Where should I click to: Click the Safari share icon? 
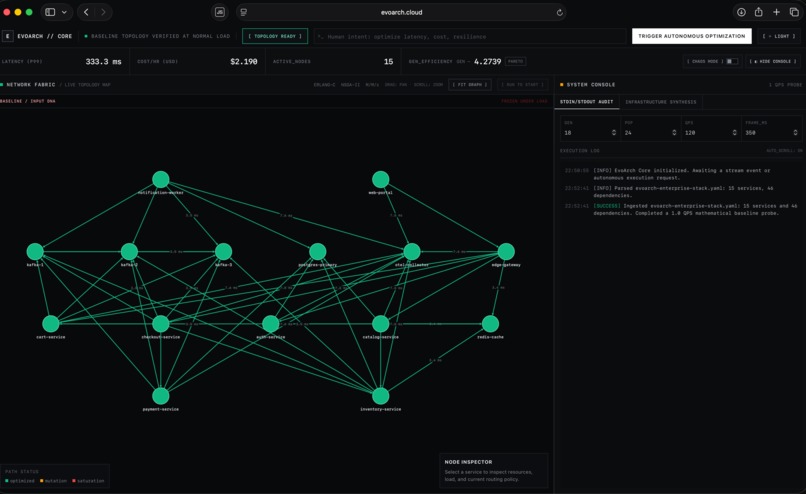click(x=759, y=12)
